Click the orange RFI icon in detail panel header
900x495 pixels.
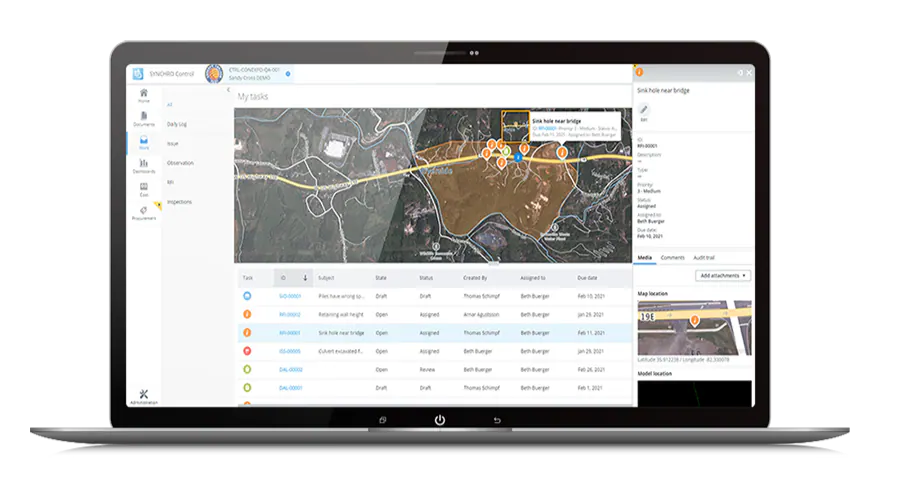tap(639, 72)
